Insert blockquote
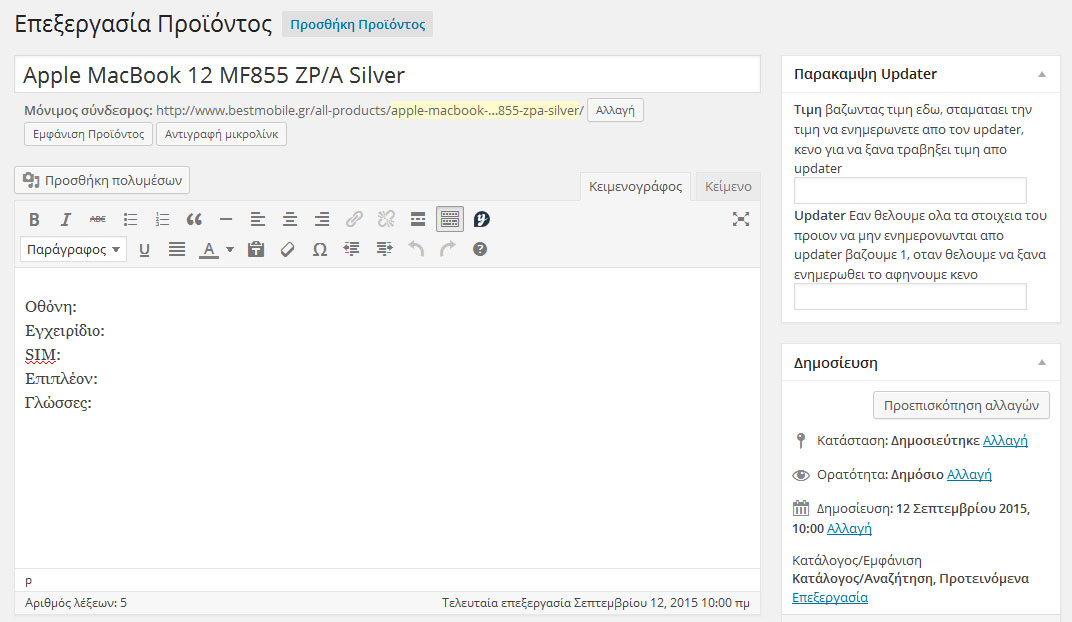The width and height of the screenshot is (1072, 622). tap(194, 219)
